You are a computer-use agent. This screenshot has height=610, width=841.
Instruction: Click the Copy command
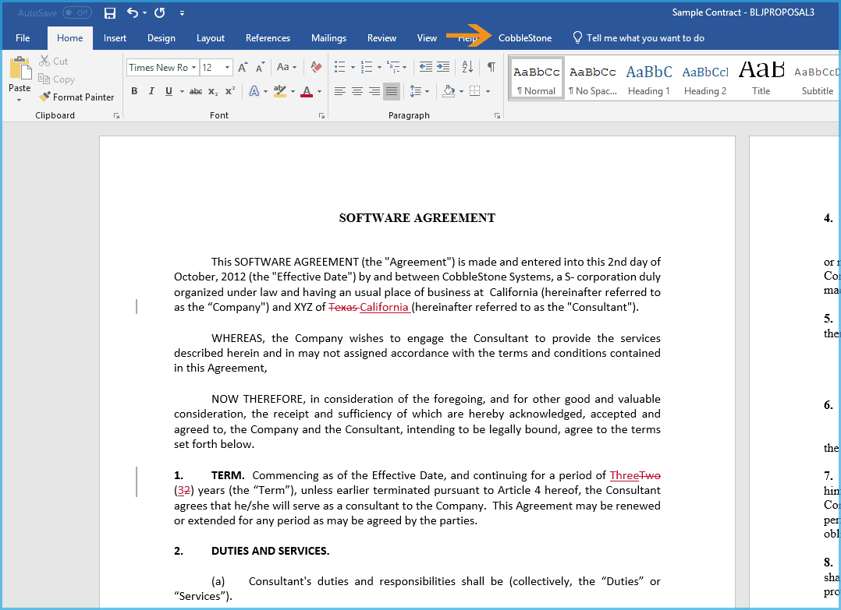56,79
